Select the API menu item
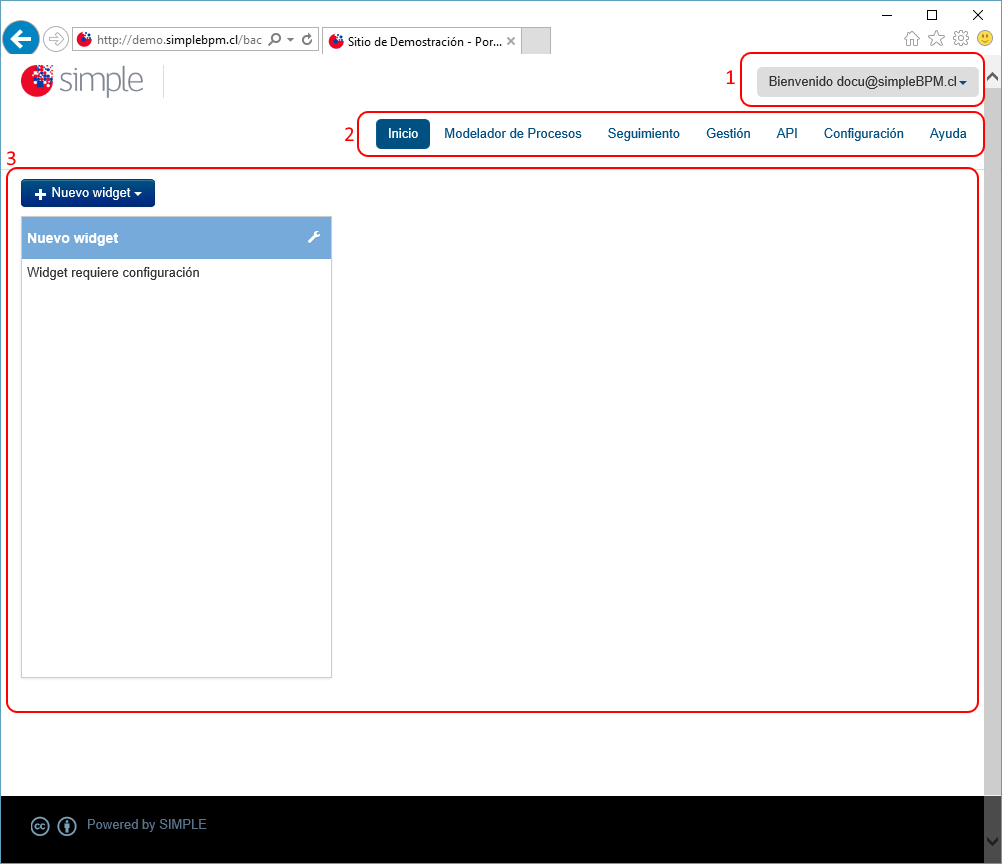 [787, 134]
